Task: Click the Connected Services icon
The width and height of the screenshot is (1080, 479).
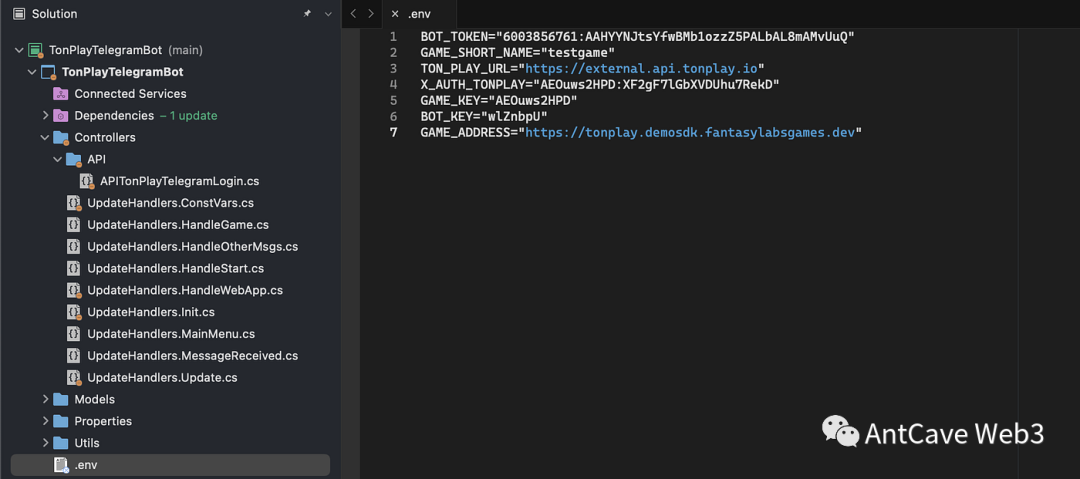Action: pos(61,94)
